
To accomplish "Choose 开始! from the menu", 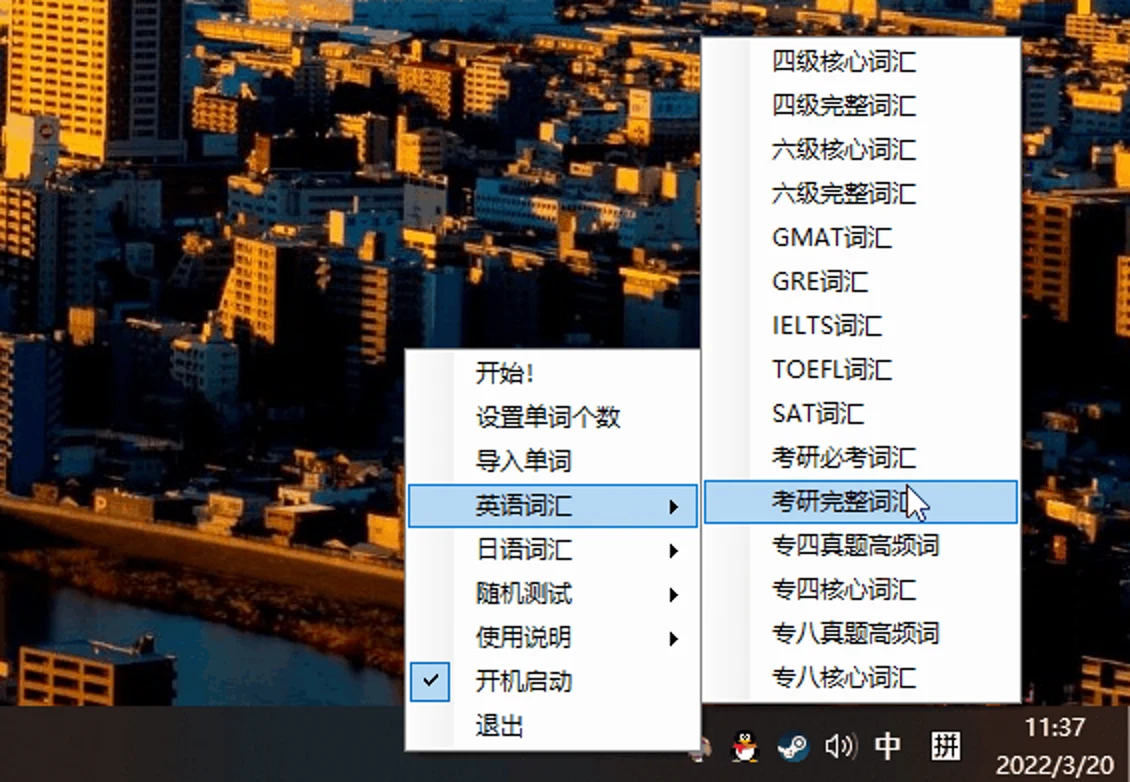I will (553, 373).
